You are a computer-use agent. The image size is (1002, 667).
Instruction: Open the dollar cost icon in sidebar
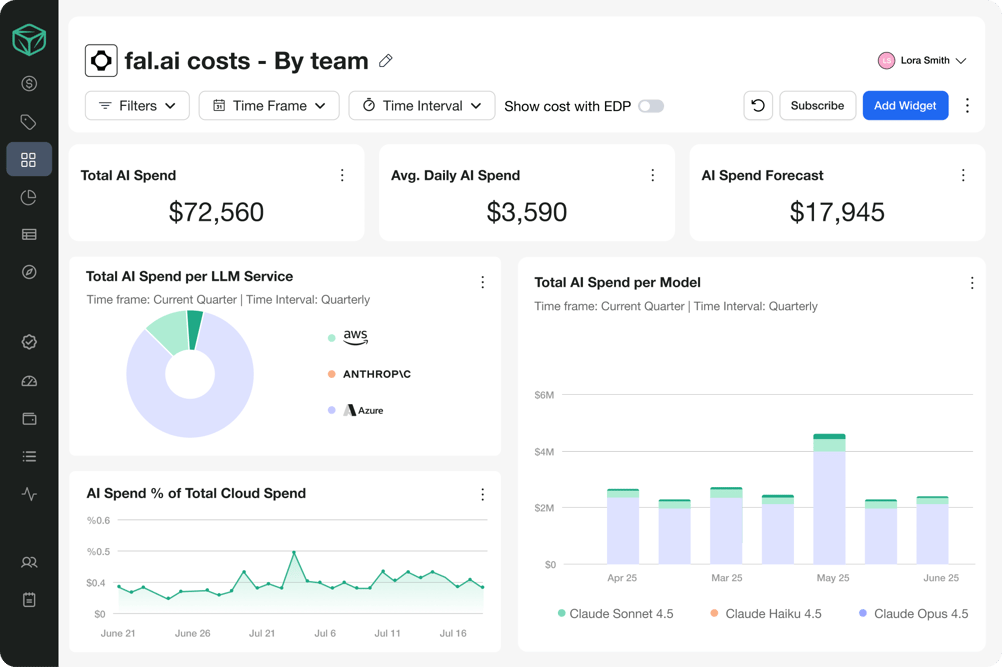(29, 83)
